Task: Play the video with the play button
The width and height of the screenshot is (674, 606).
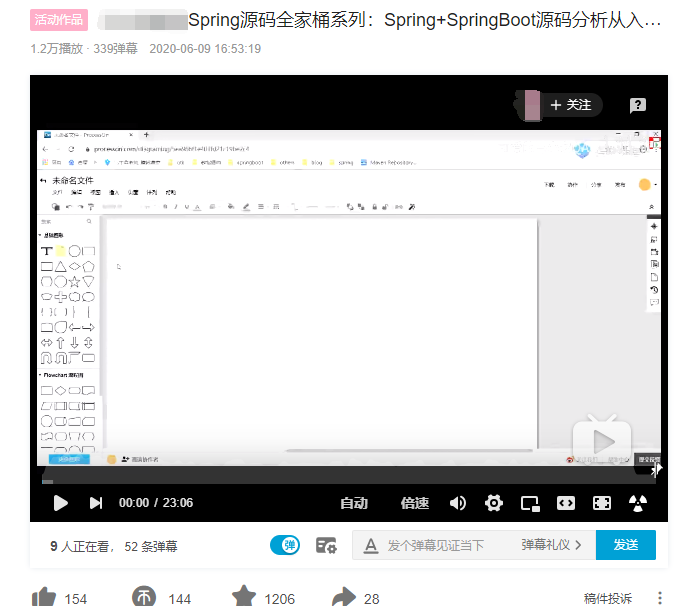Action: coord(61,503)
